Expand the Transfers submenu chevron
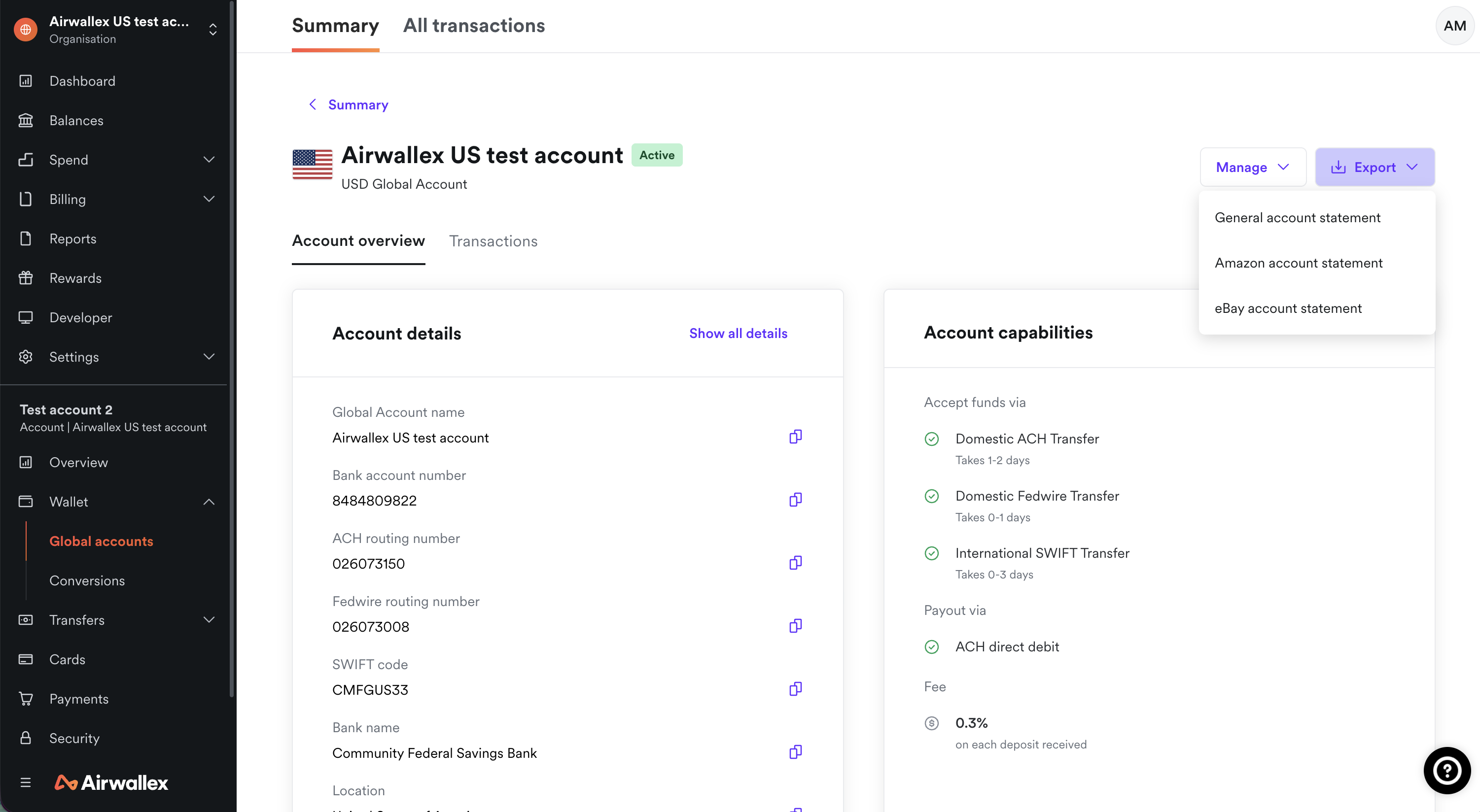 pyautogui.click(x=209, y=620)
